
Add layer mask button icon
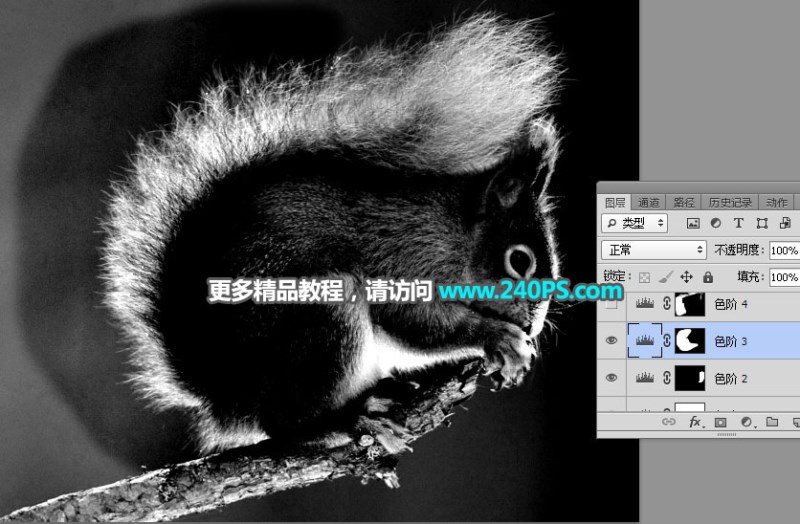click(720, 422)
